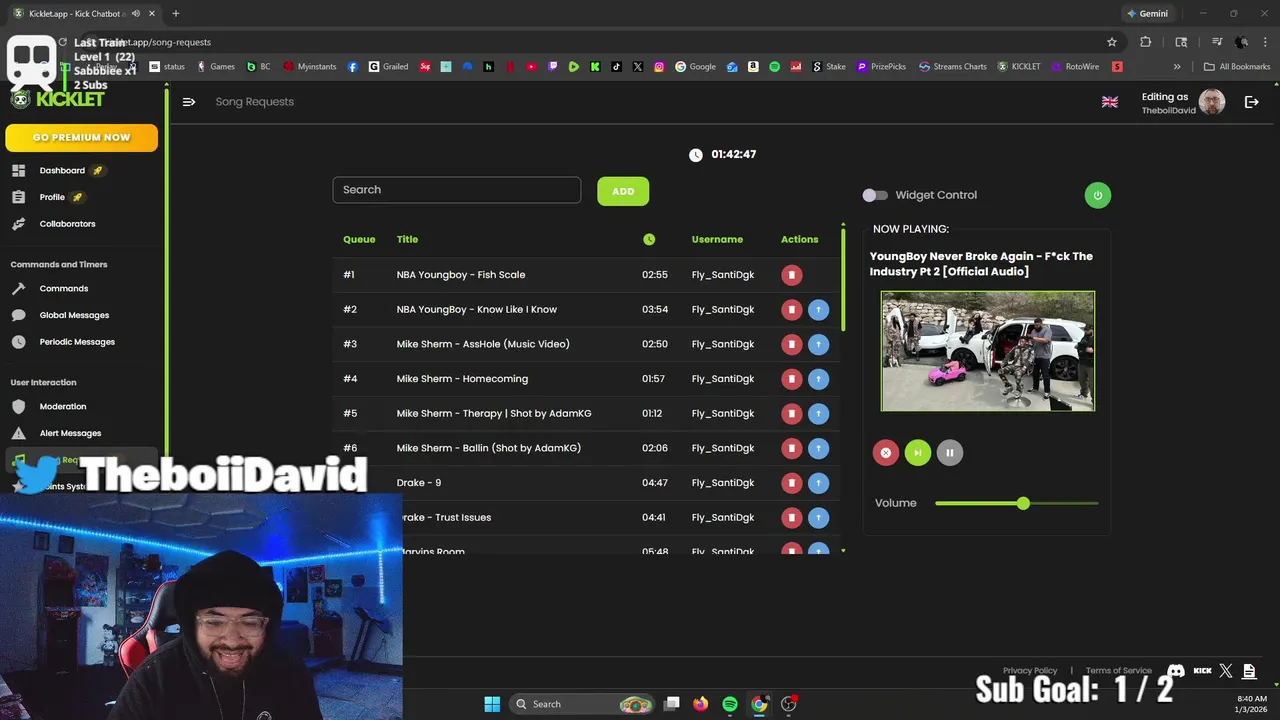This screenshot has width=1280, height=720.
Task: Click the song queue scrollbar
Action: (843, 280)
